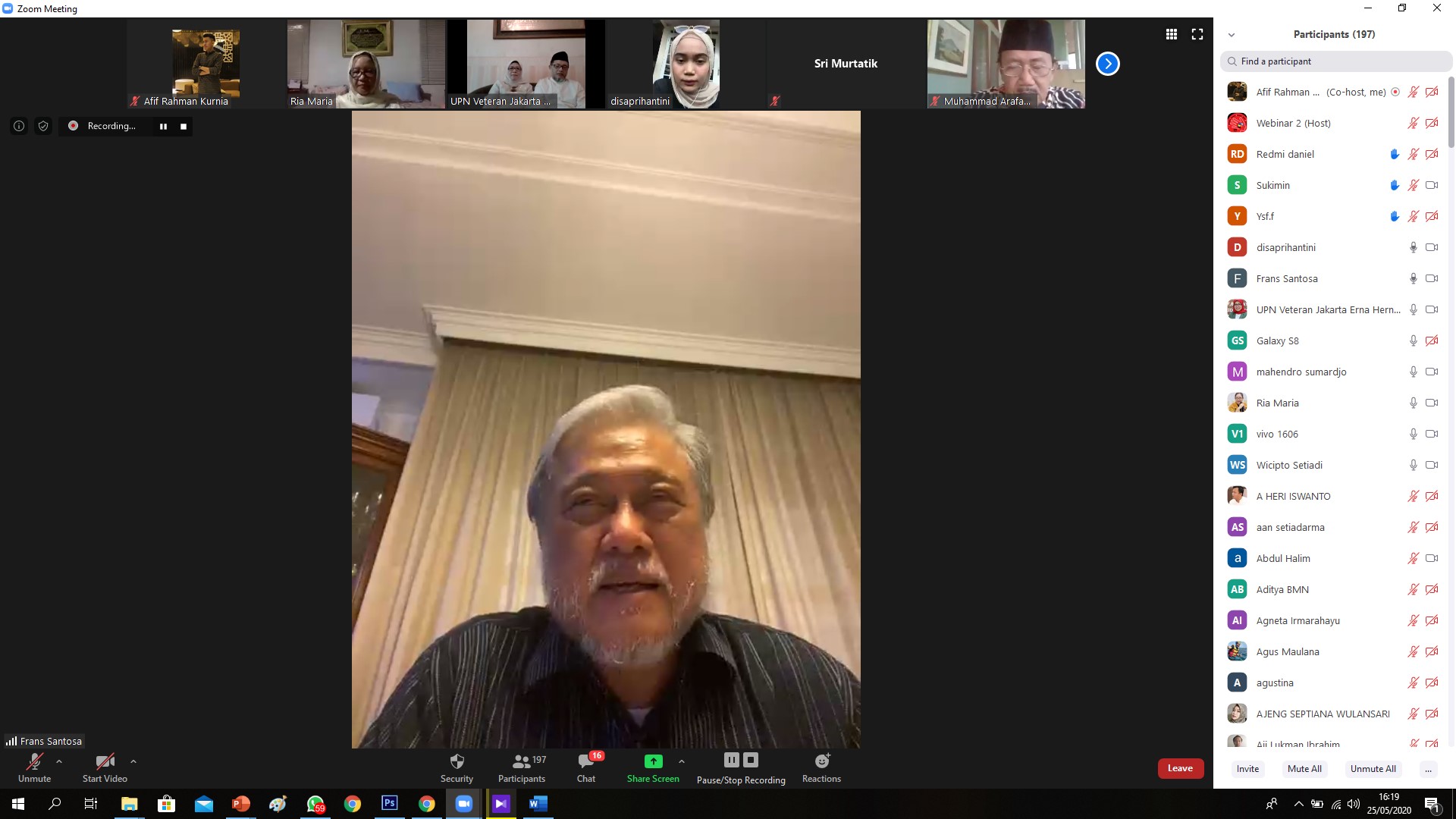Show next video thumbnails with blue arrow

[x=1107, y=64]
